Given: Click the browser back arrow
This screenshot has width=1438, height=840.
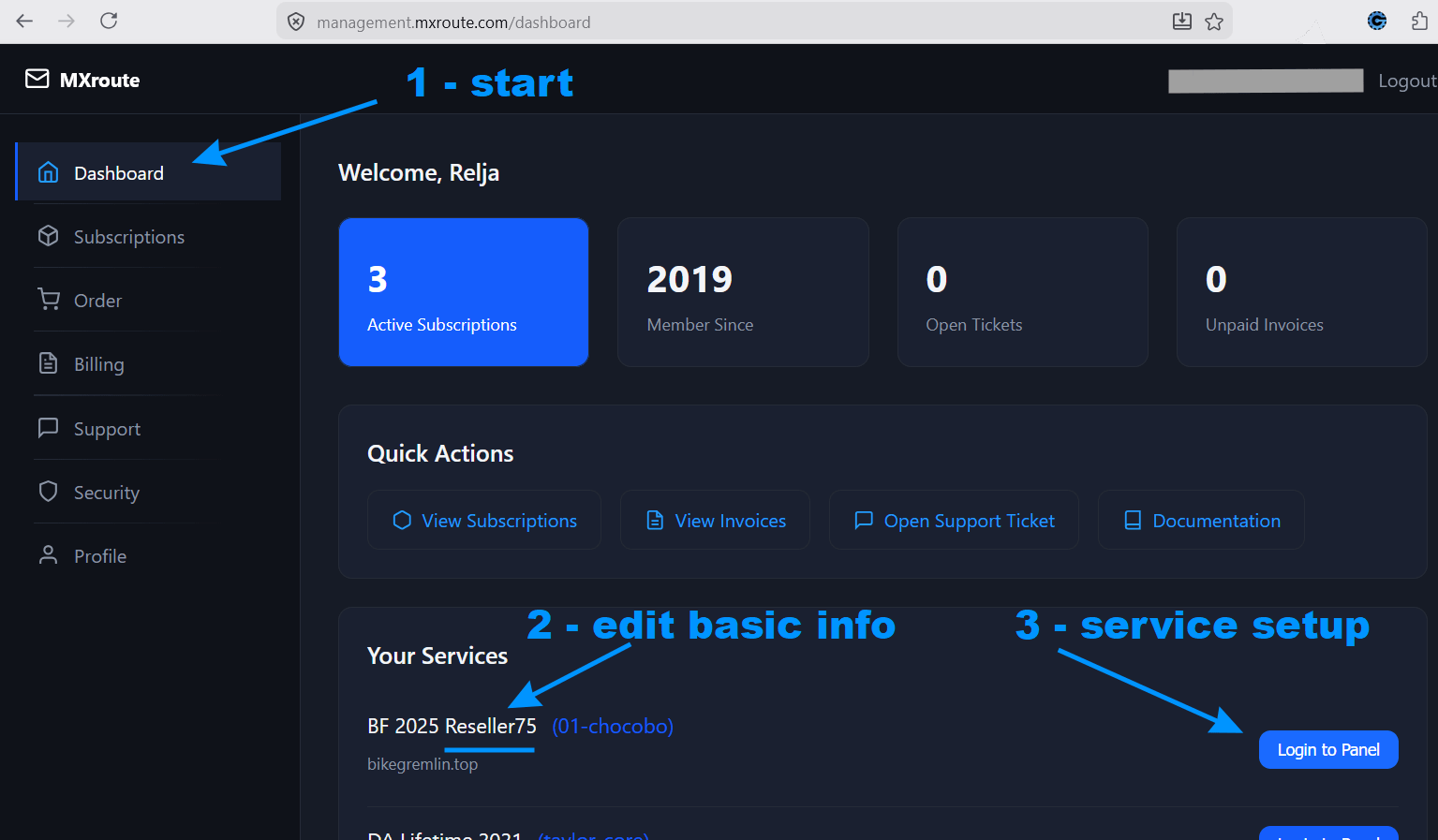Looking at the screenshot, I should pos(24,21).
